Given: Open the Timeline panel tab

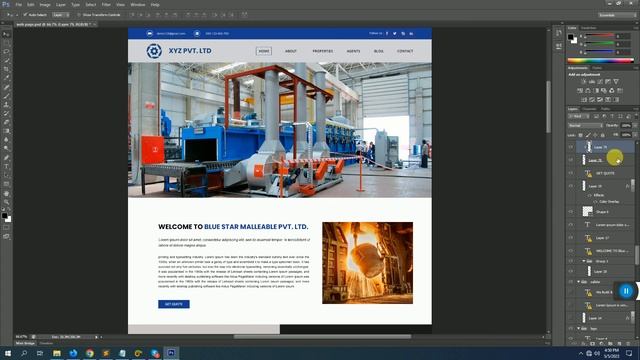Looking at the screenshot, I should 46,344.
